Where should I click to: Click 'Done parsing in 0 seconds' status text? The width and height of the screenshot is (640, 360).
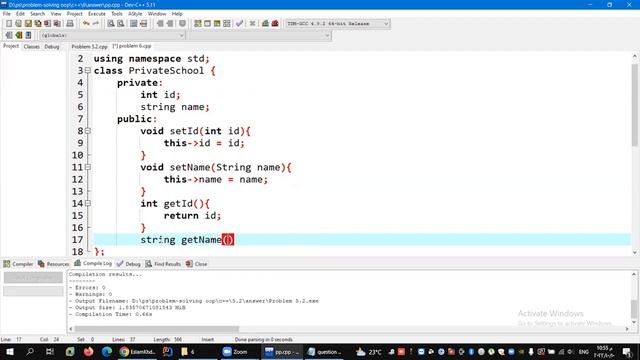pyautogui.click(x=264, y=340)
